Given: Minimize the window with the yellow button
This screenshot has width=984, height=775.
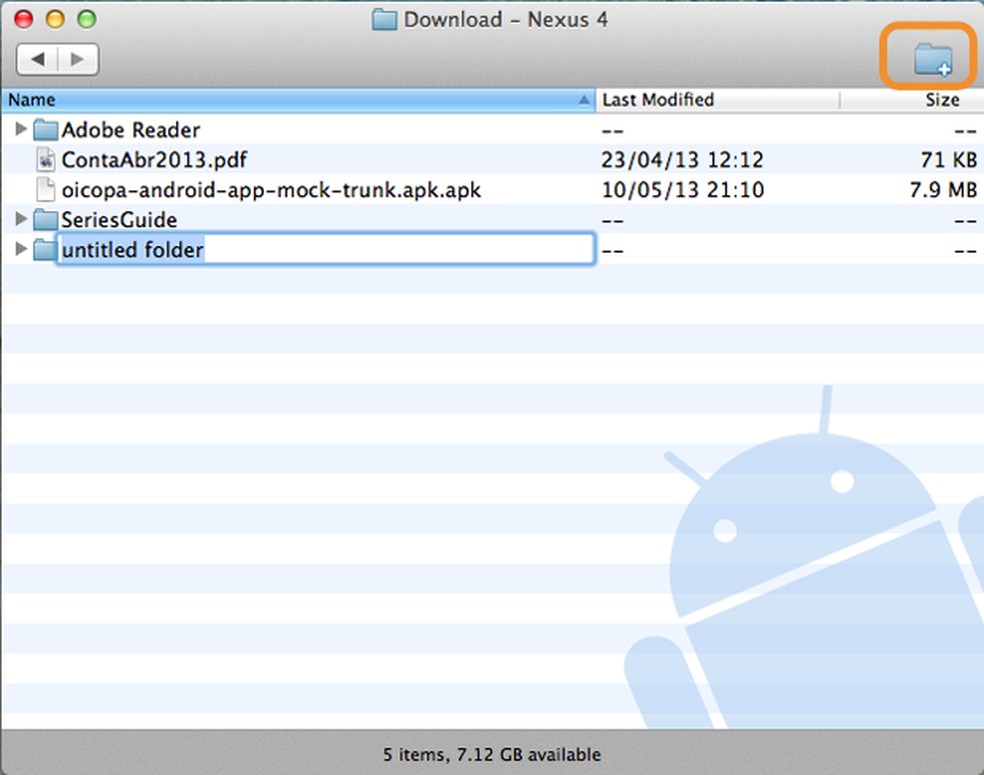Looking at the screenshot, I should pyautogui.click(x=55, y=19).
